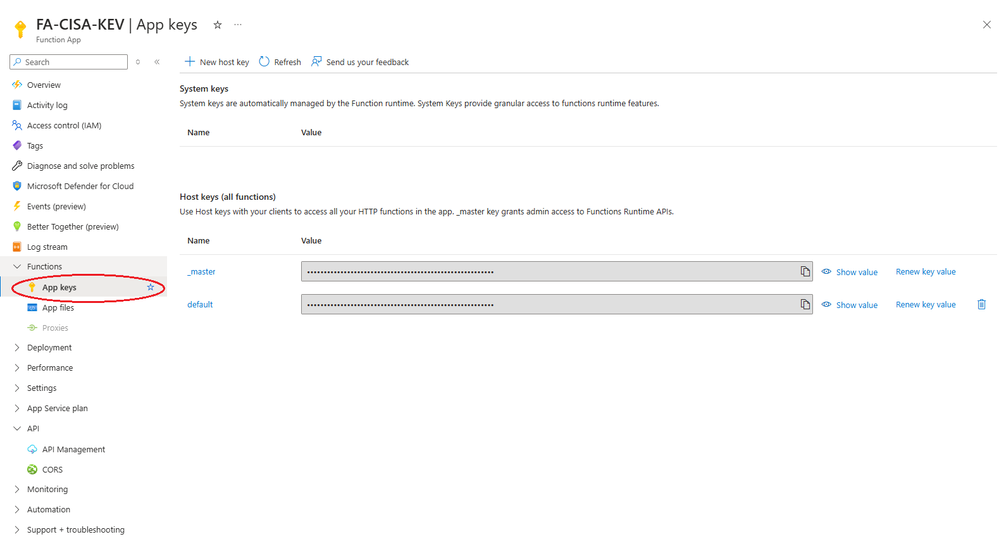The width and height of the screenshot is (999, 542).
Task: Toggle favorite star on App keys
Action: (151, 287)
